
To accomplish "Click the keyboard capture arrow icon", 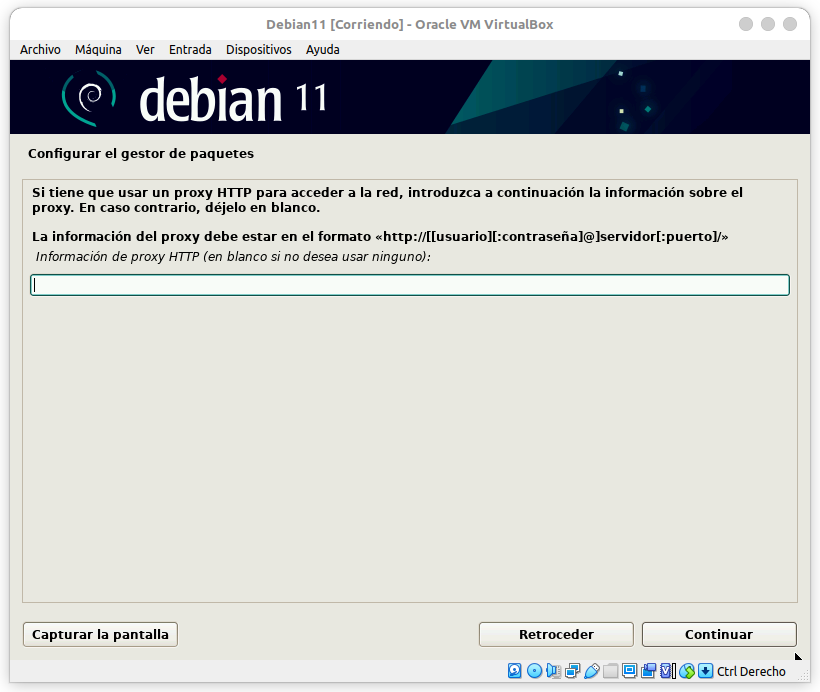I will click(705, 671).
